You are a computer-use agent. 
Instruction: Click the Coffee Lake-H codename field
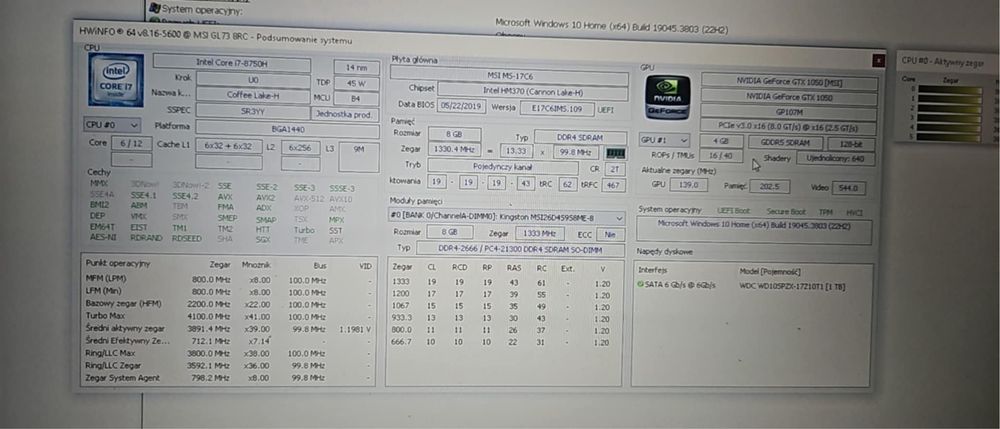253,94
